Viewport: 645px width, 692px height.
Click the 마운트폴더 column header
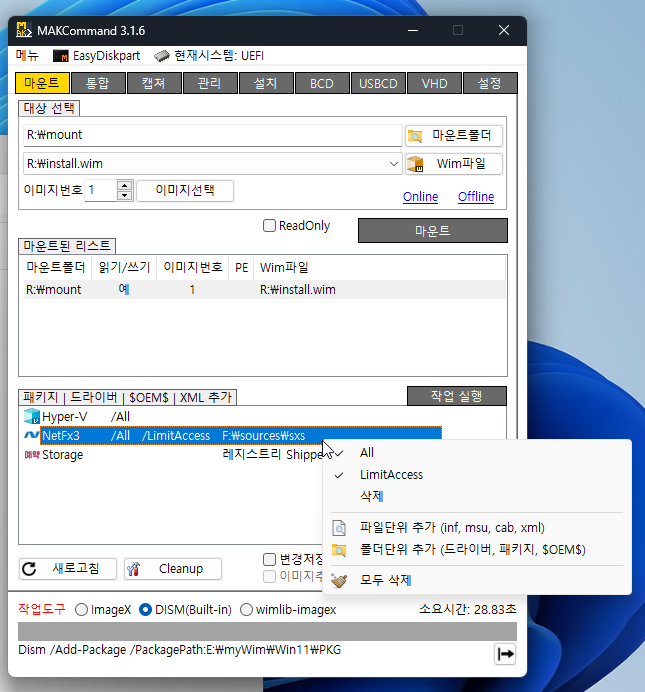click(x=56, y=267)
